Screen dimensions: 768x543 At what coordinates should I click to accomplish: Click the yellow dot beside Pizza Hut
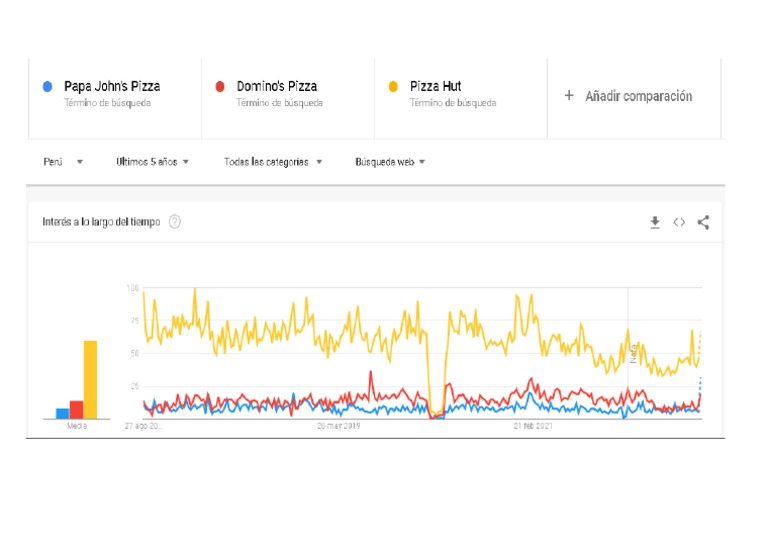[x=393, y=87]
